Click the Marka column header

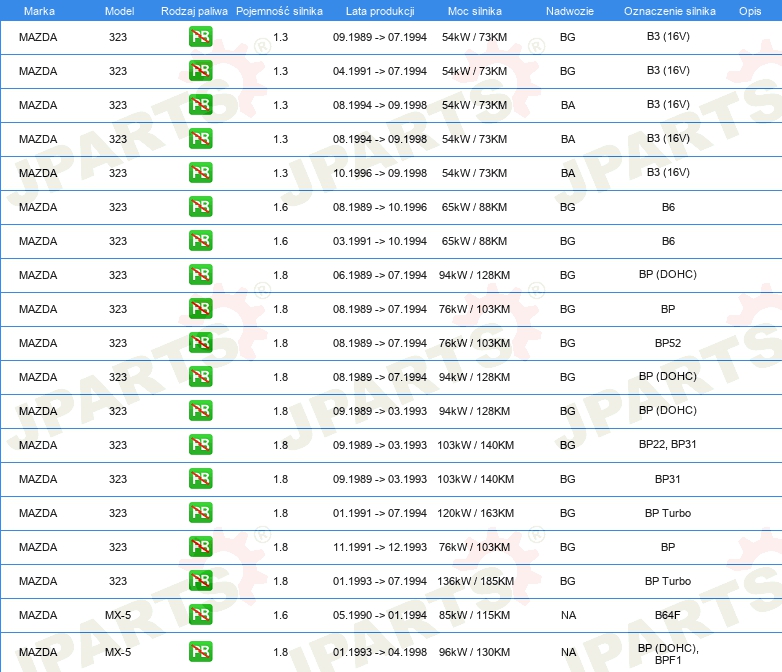click(x=39, y=11)
